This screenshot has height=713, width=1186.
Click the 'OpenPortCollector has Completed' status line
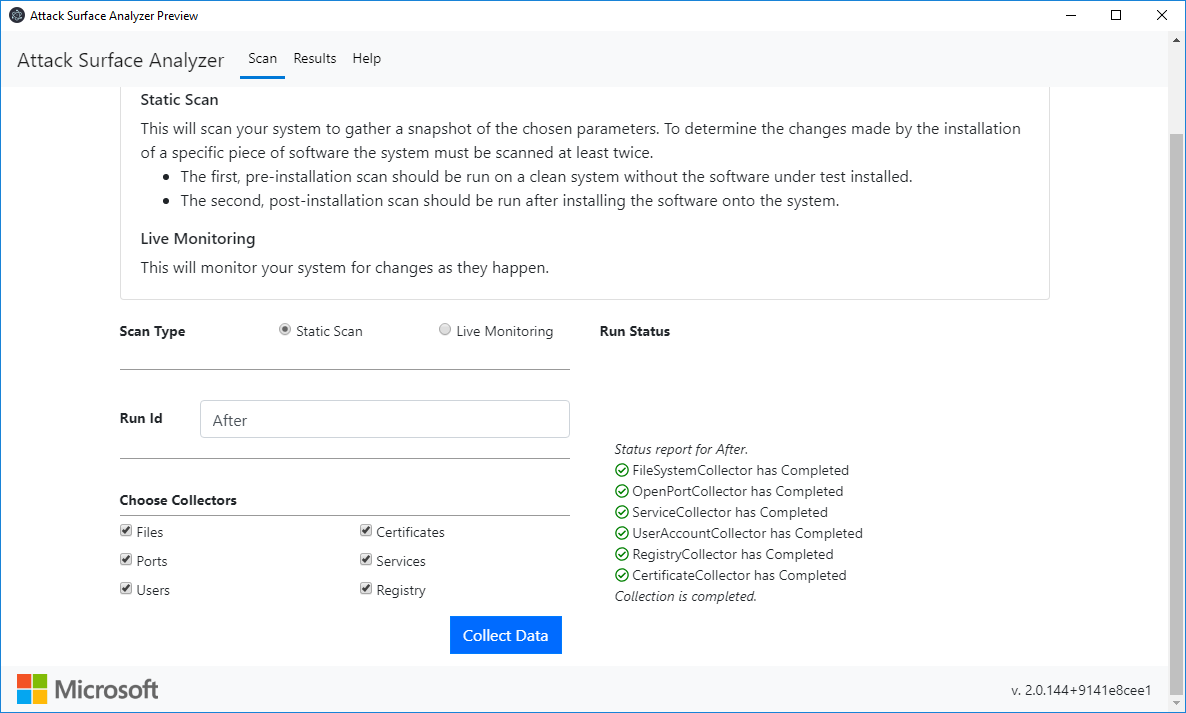click(x=737, y=491)
